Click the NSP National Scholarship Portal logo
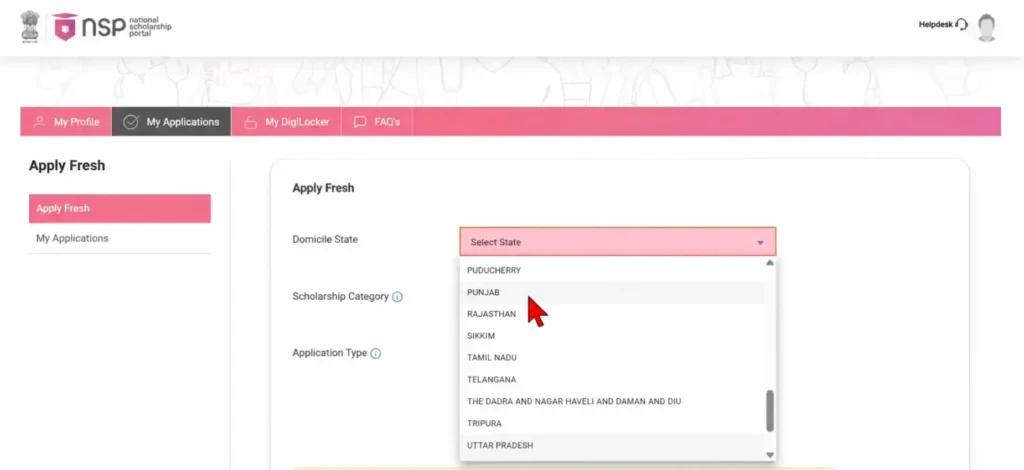 click(x=112, y=27)
